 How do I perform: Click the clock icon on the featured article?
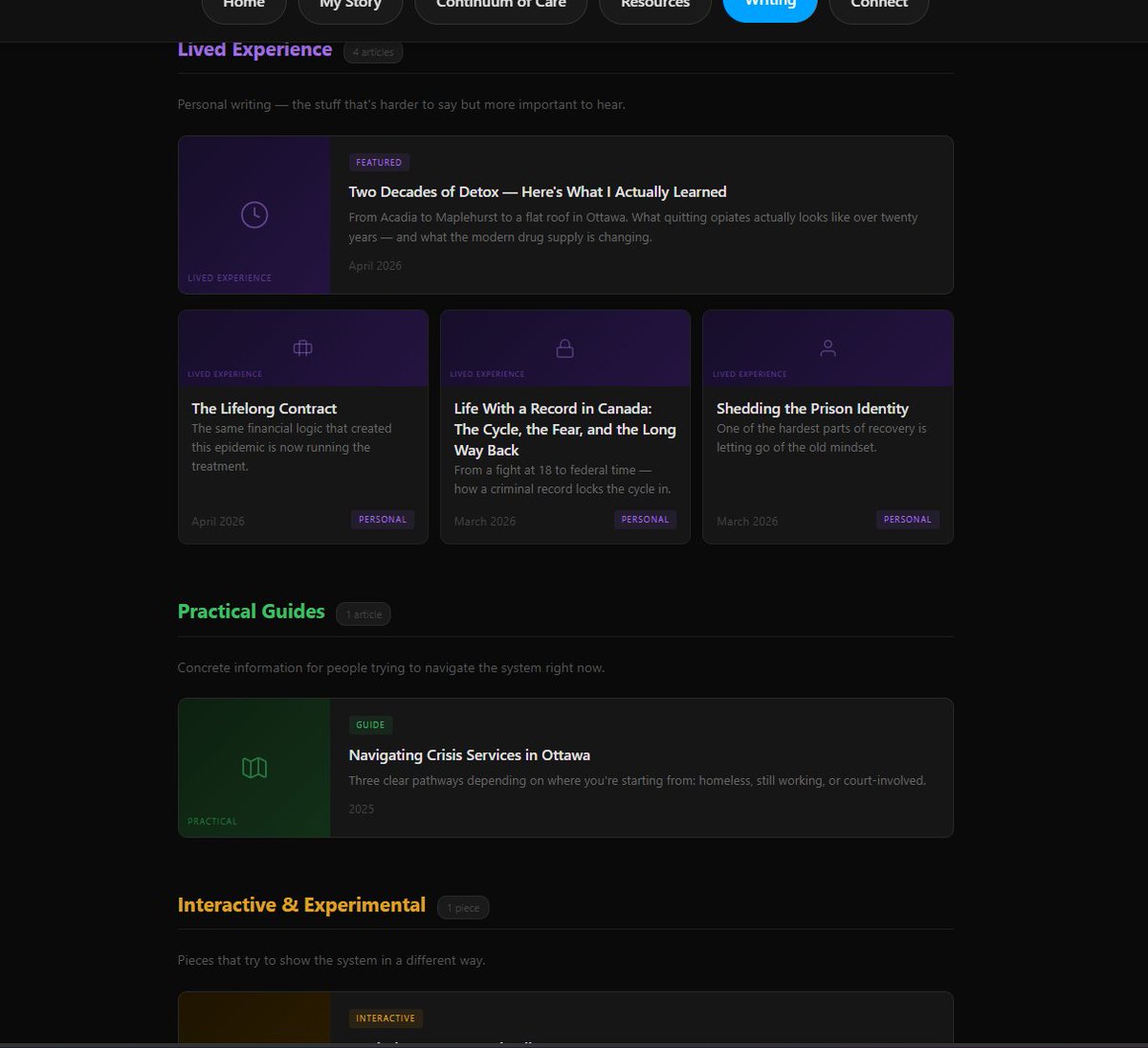point(254,214)
